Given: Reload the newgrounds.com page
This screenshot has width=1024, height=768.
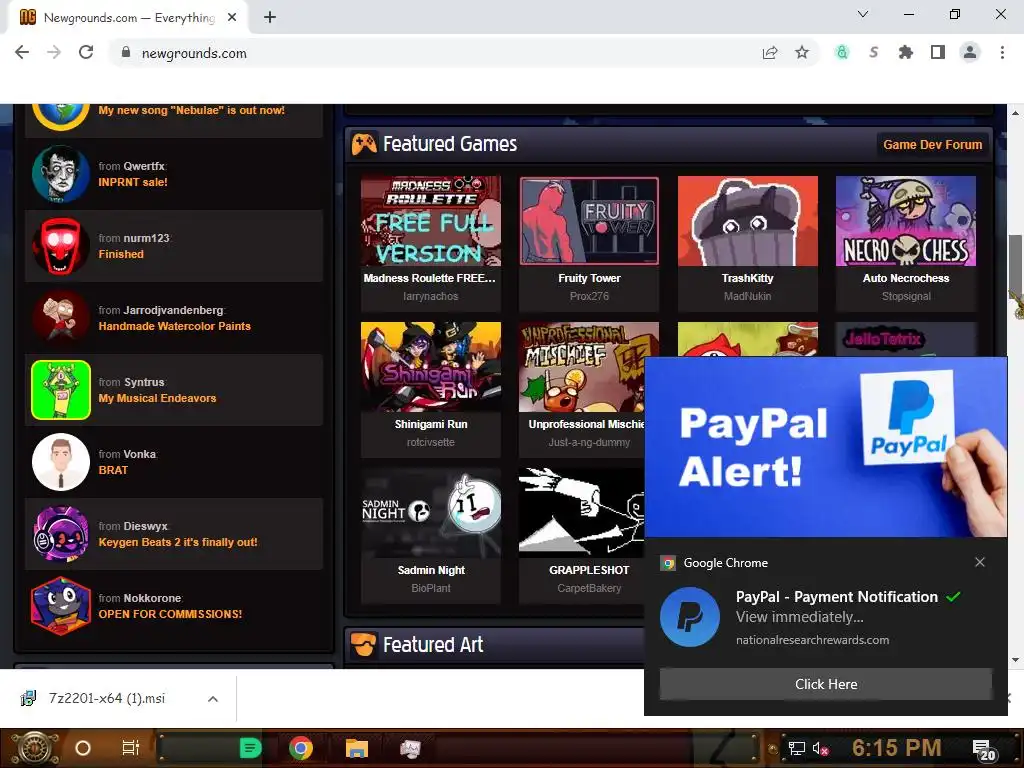Looking at the screenshot, I should click(x=86, y=53).
